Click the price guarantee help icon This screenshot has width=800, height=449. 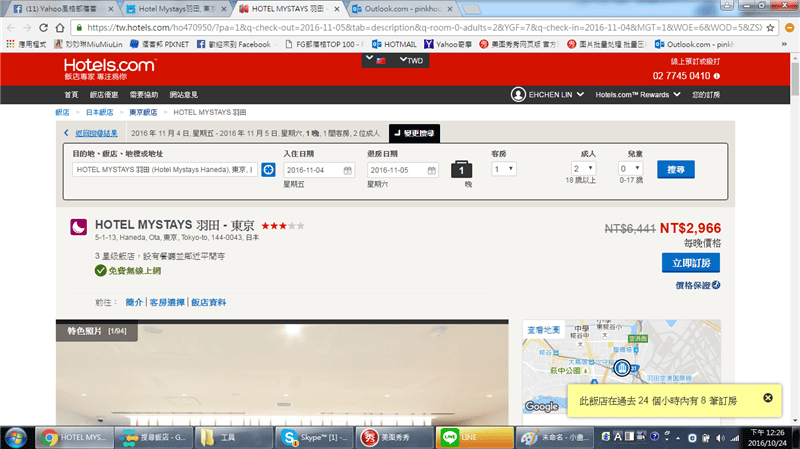717,285
